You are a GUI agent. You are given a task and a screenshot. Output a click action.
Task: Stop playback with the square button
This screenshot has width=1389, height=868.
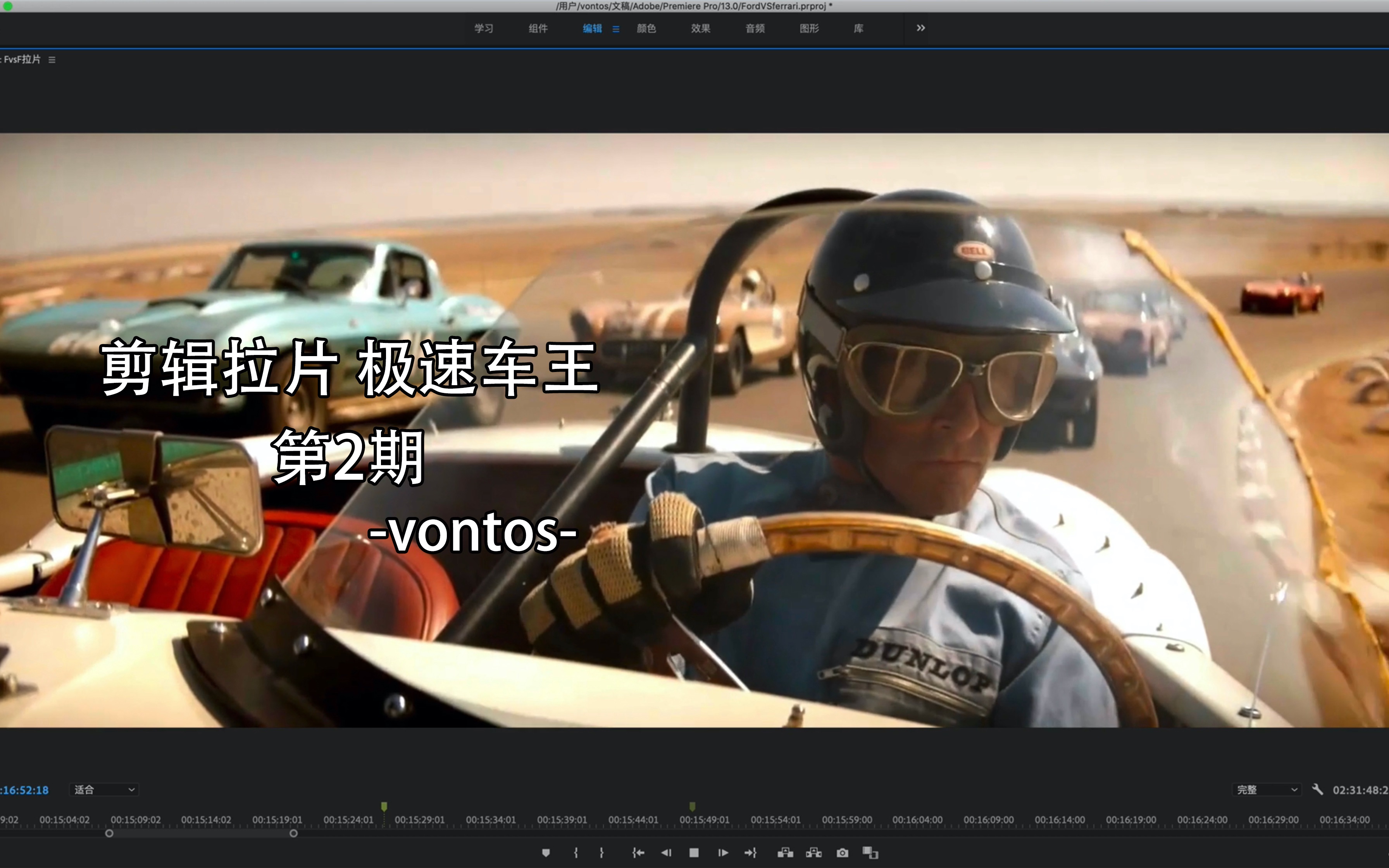point(694,852)
